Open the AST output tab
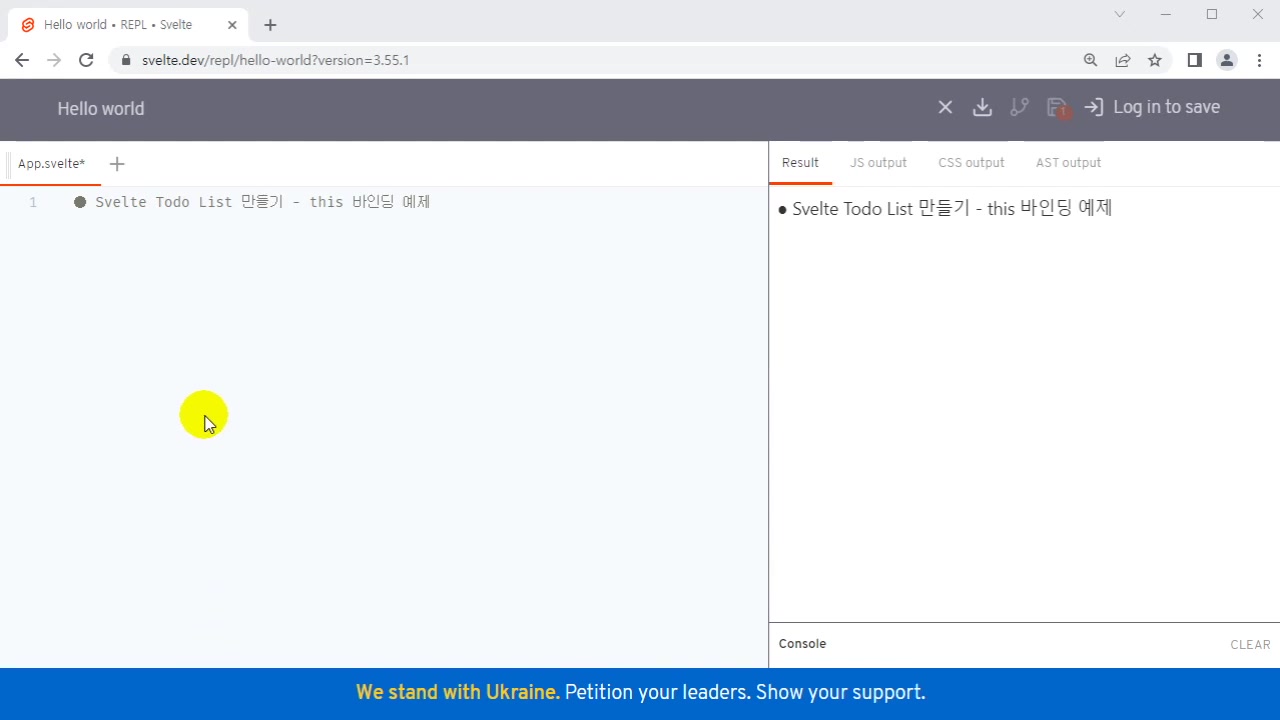 [1068, 163]
